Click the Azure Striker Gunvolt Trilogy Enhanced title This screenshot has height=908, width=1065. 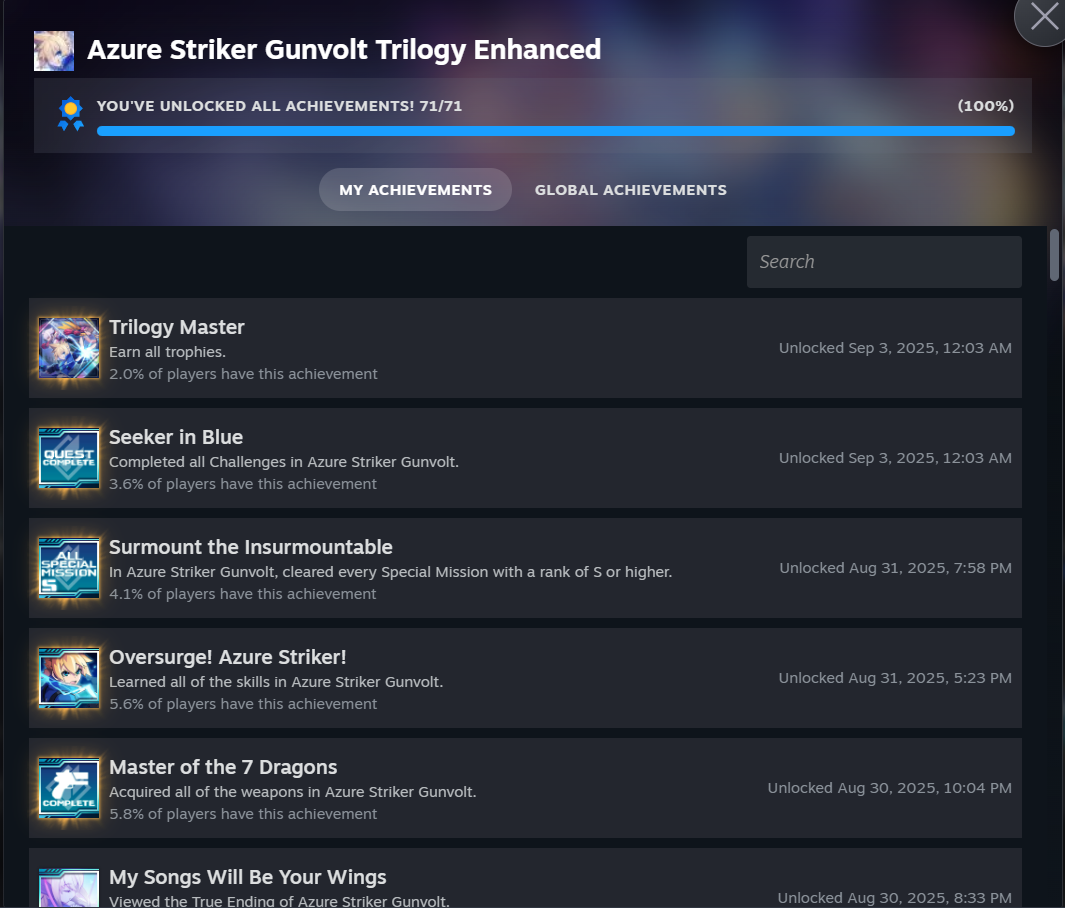coord(344,50)
